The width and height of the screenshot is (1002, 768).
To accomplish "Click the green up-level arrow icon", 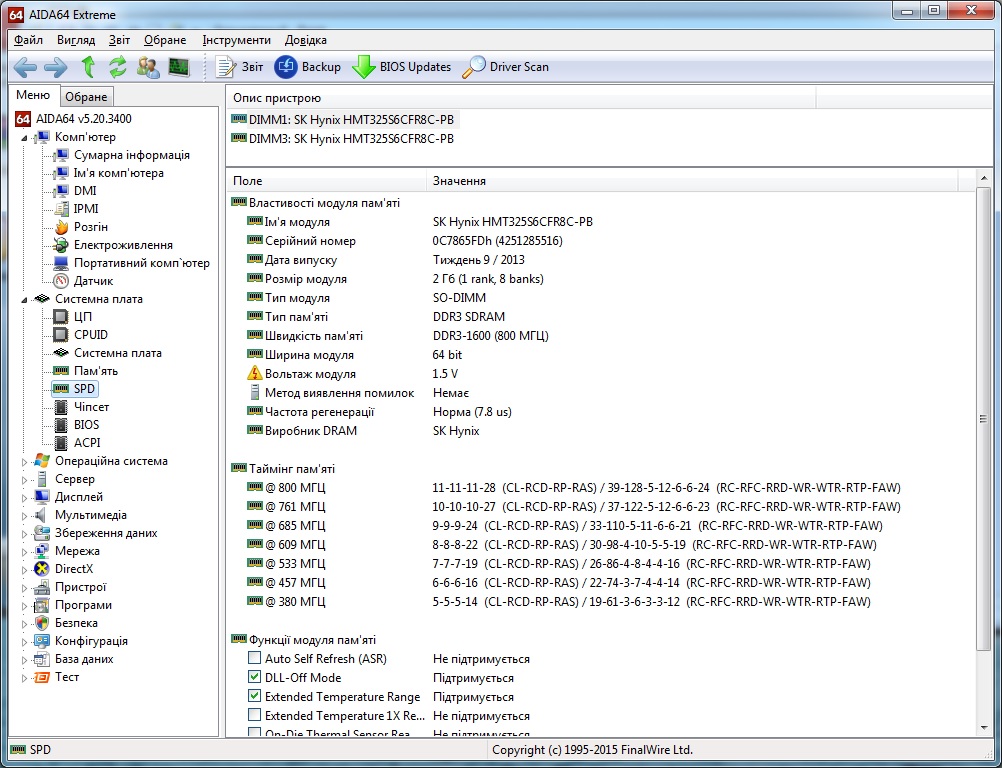I will (88, 67).
